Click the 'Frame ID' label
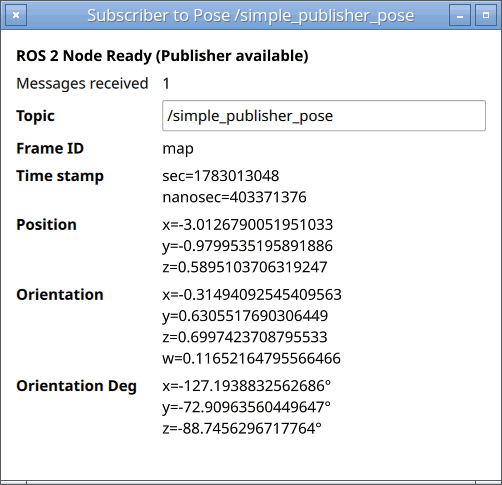Image resolution: width=502 pixels, height=485 pixels. tap(50, 148)
